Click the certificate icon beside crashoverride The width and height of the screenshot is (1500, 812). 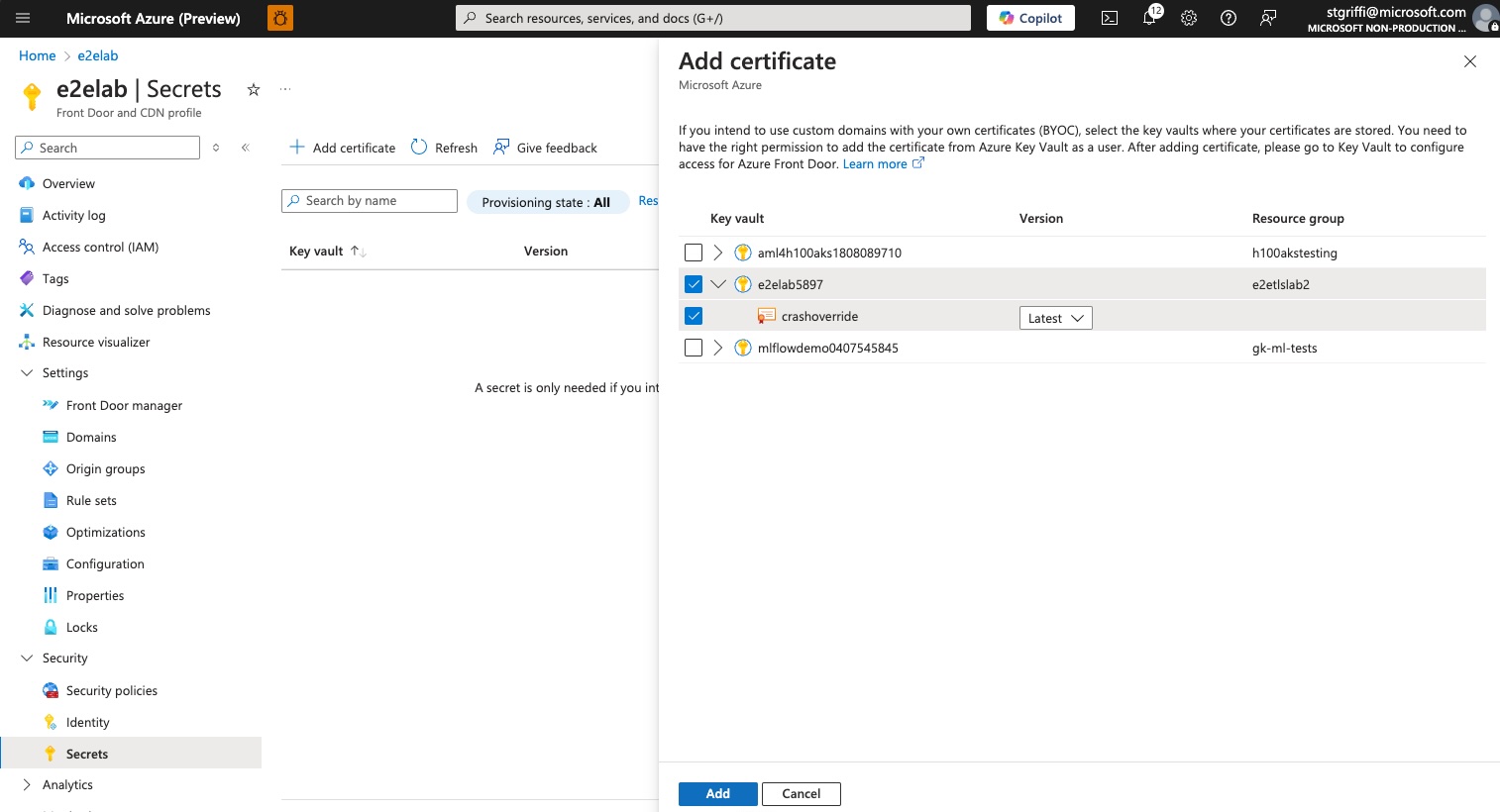coord(767,316)
